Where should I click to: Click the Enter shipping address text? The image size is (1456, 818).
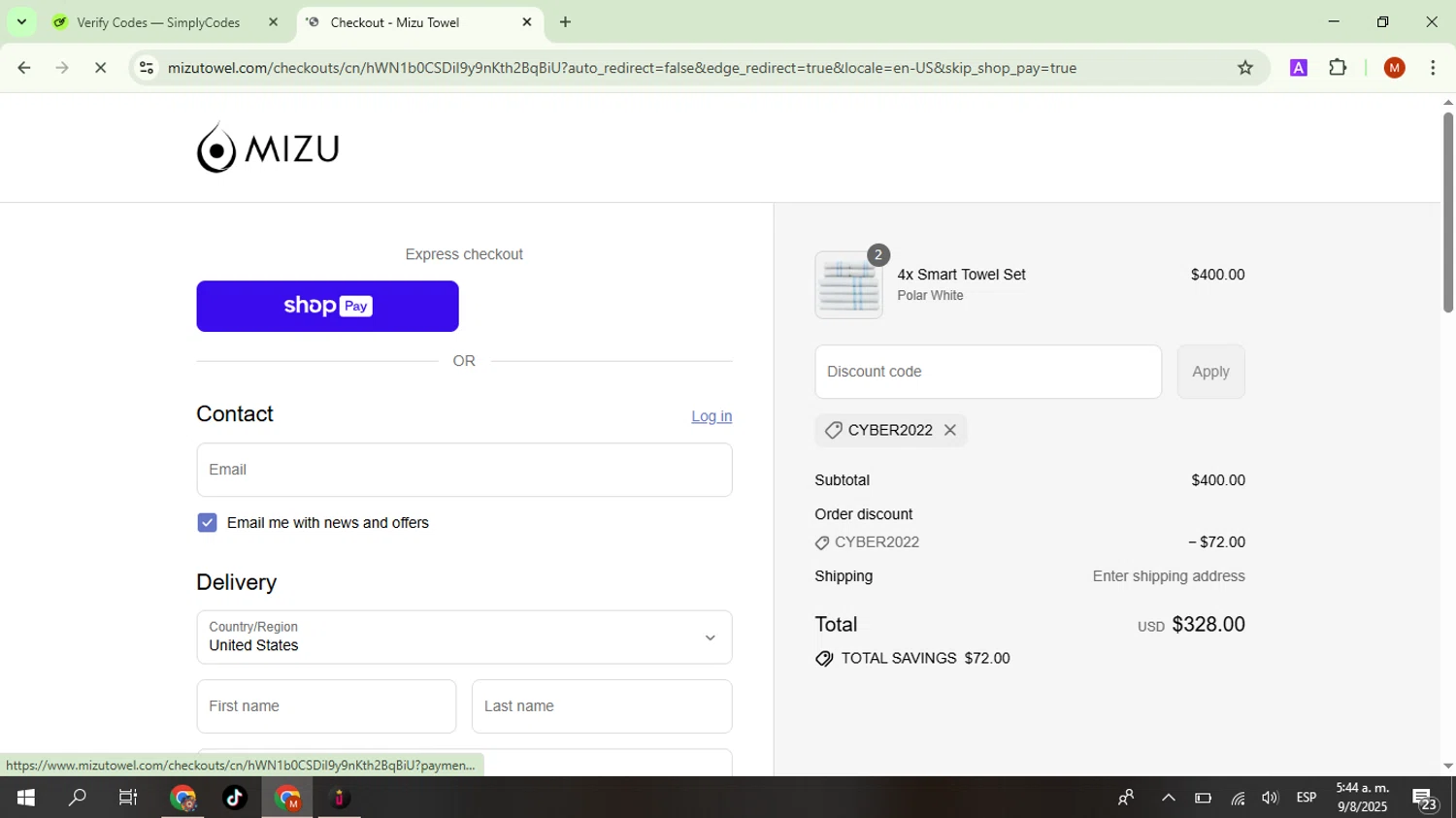point(1169,576)
